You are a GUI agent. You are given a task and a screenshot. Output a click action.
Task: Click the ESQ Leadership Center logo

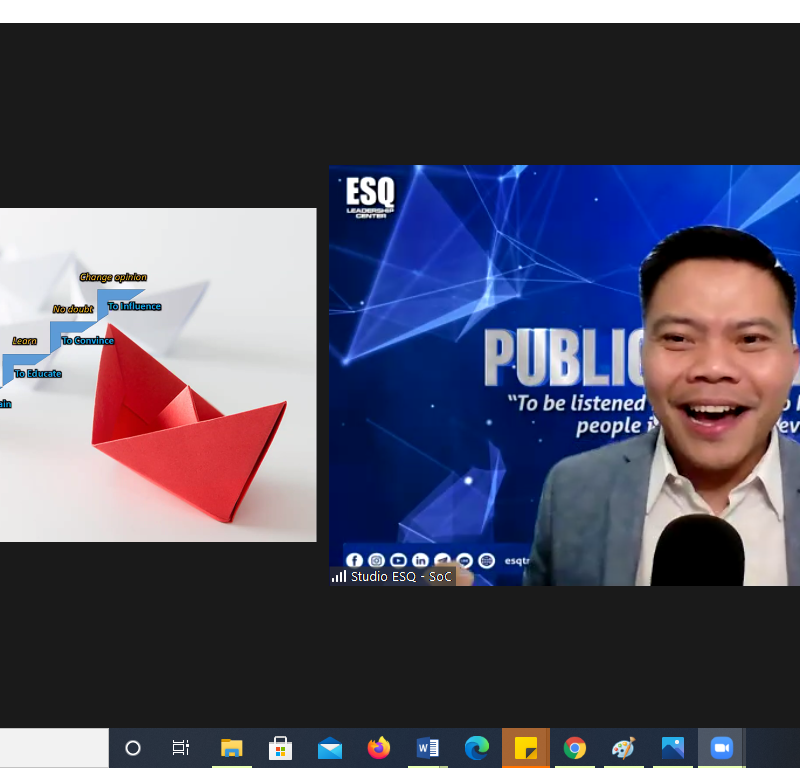pyautogui.click(x=370, y=196)
